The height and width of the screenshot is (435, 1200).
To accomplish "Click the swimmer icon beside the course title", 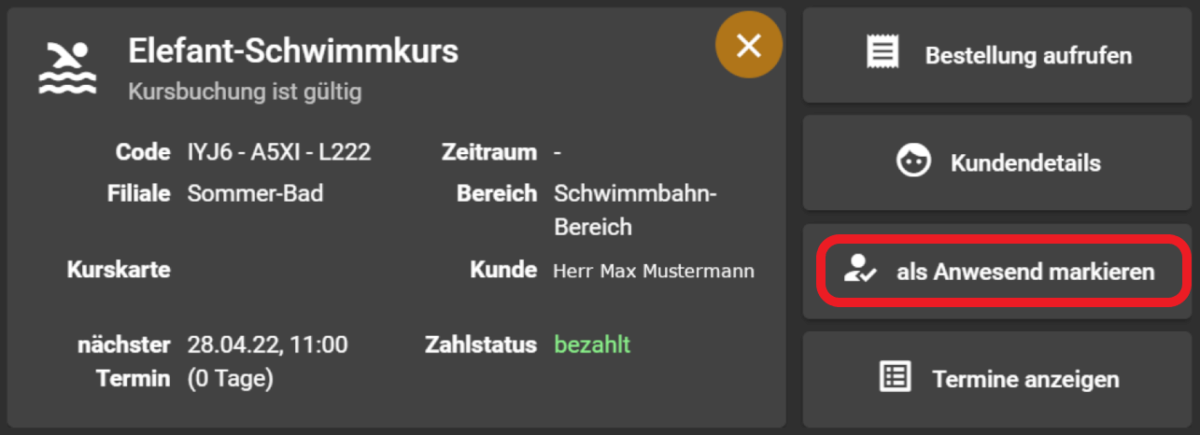I will [x=67, y=67].
